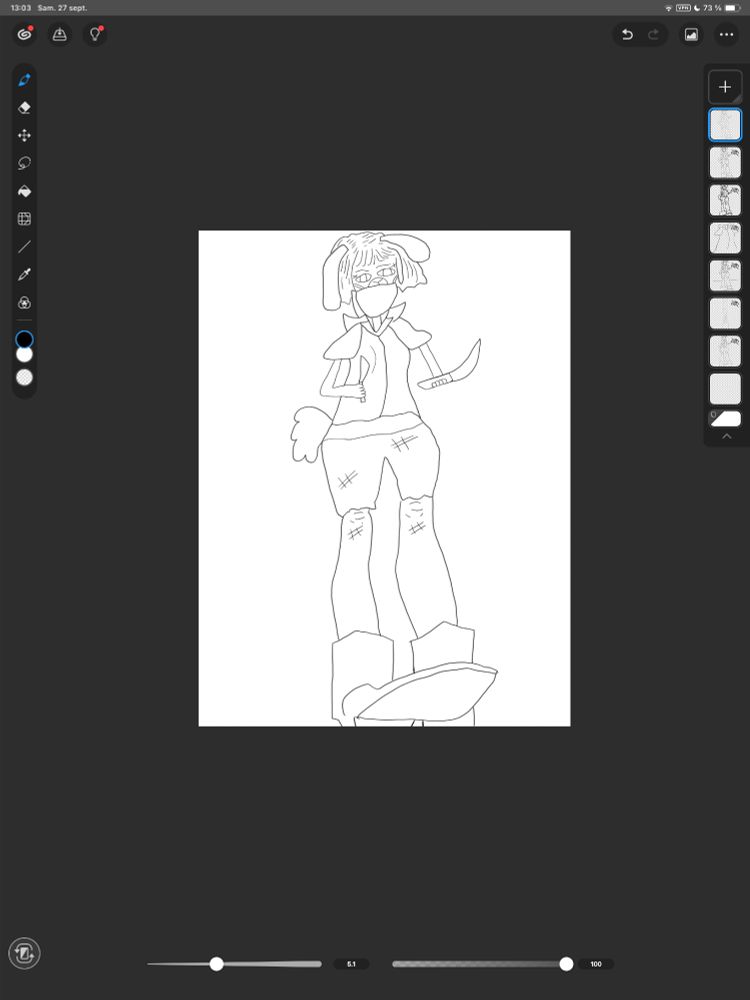This screenshot has height=1000, width=750.
Task: Select the second layer thumbnail
Action: coord(725,162)
